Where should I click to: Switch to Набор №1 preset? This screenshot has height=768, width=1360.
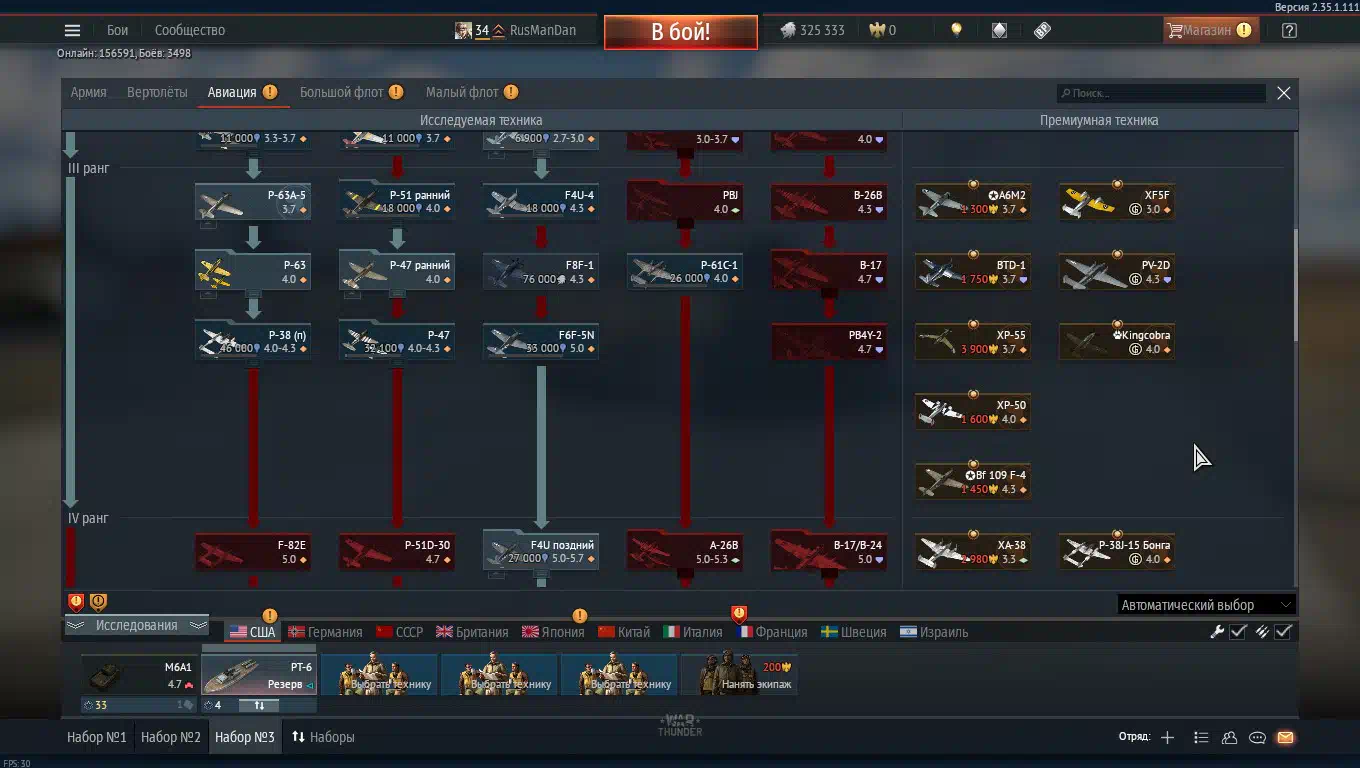coord(97,737)
